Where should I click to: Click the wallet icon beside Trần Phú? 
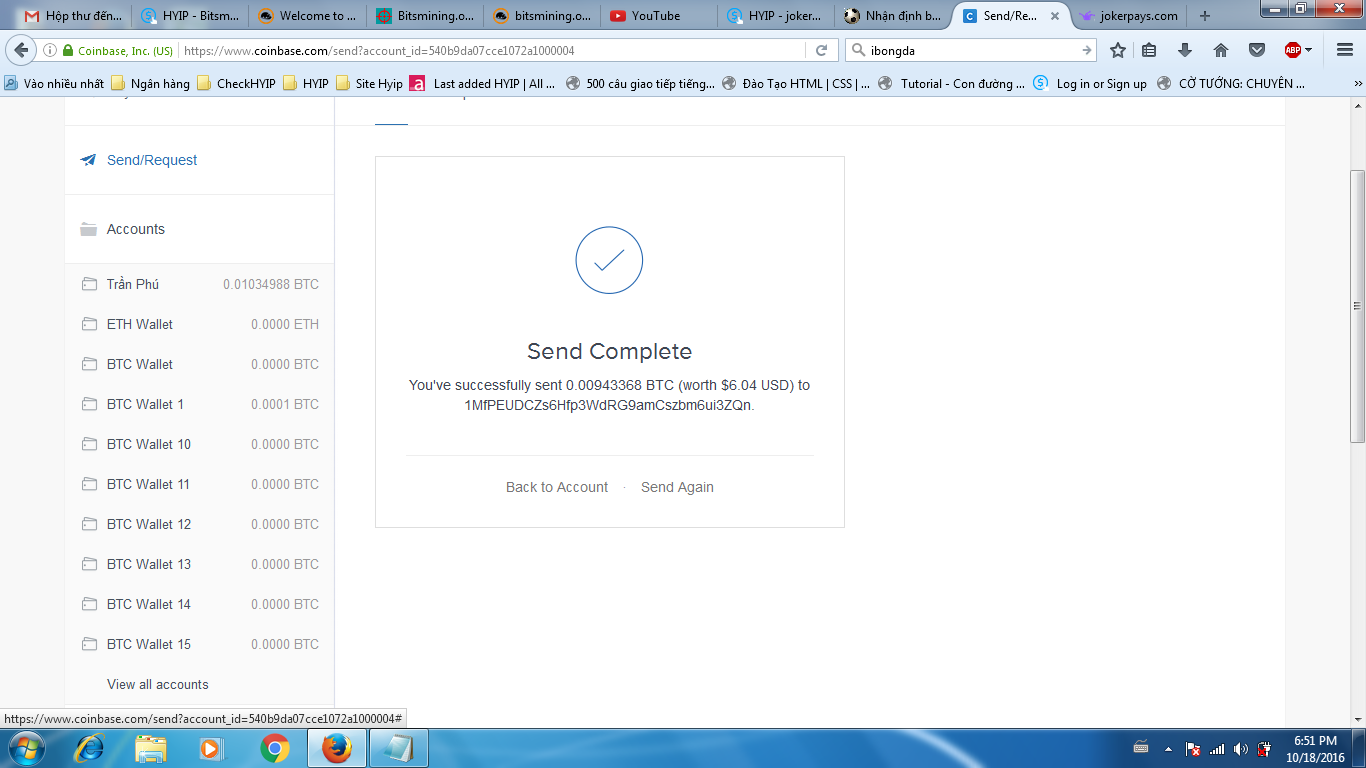tap(89, 284)
